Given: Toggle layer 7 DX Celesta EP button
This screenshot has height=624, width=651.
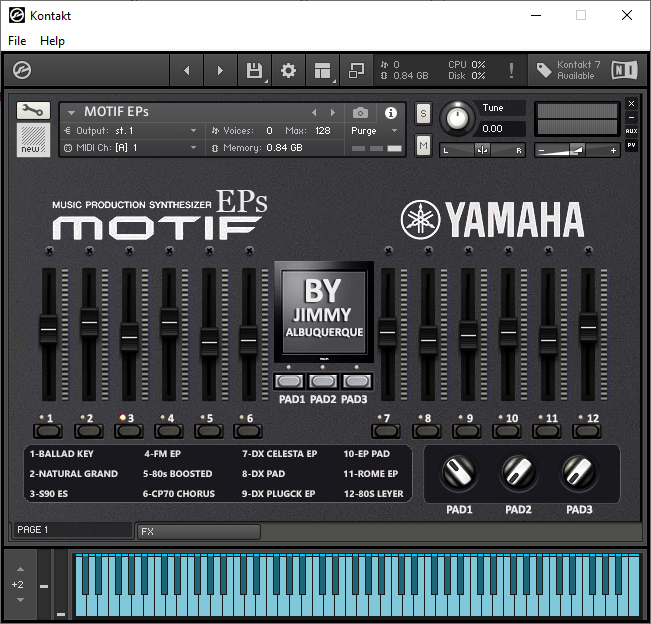Looking at the screenshot, I should (x=386, y=431).
